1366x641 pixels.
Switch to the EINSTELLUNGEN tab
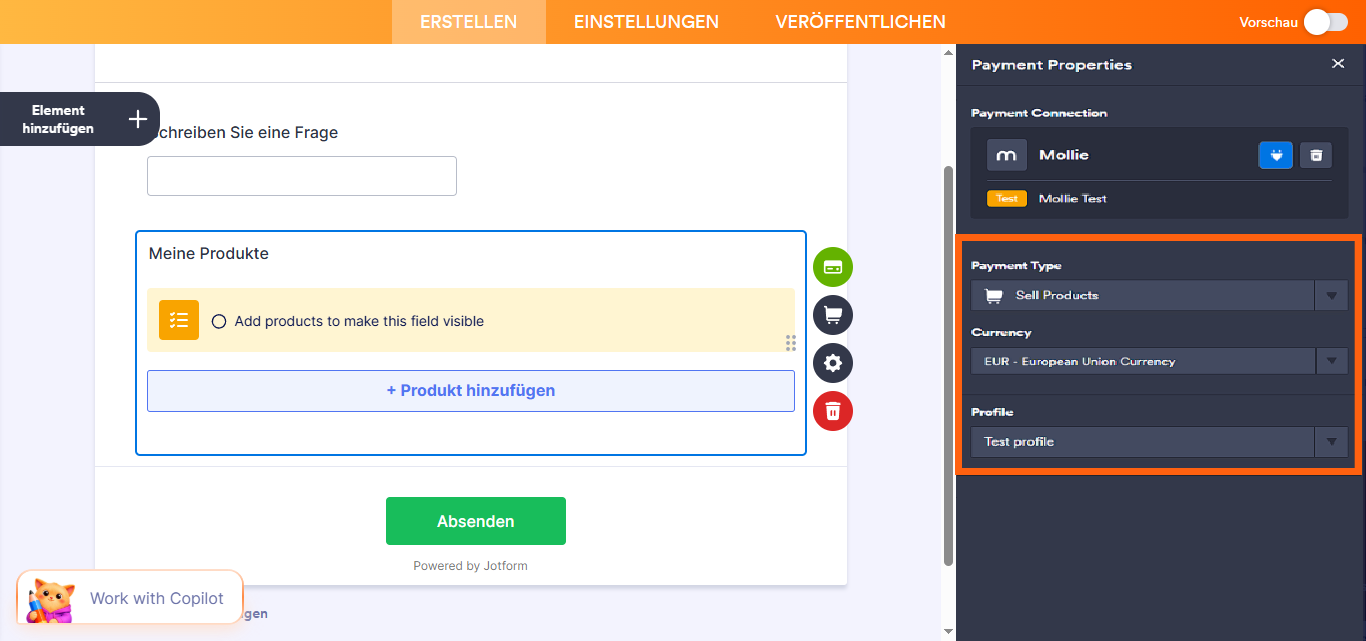coord(645,21)
